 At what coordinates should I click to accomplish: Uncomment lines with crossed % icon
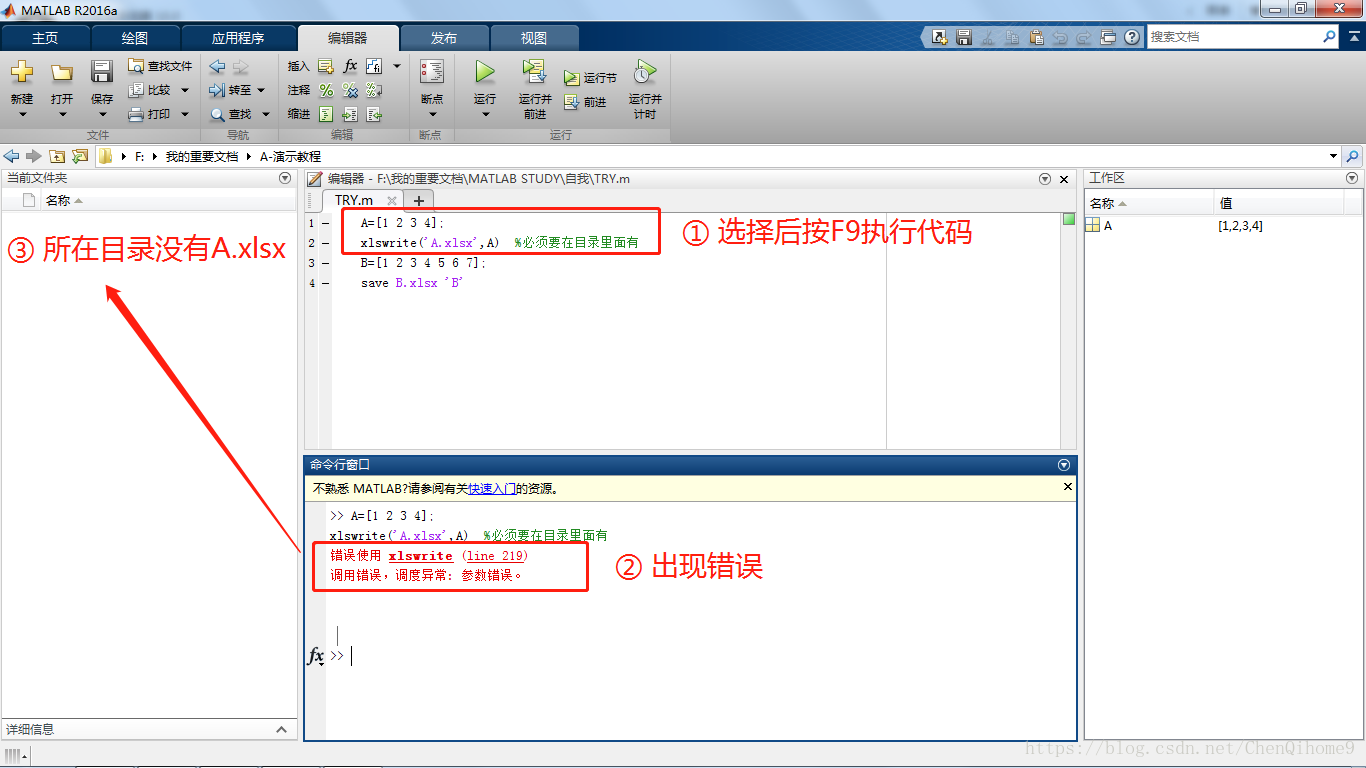[x=350, y=90]
